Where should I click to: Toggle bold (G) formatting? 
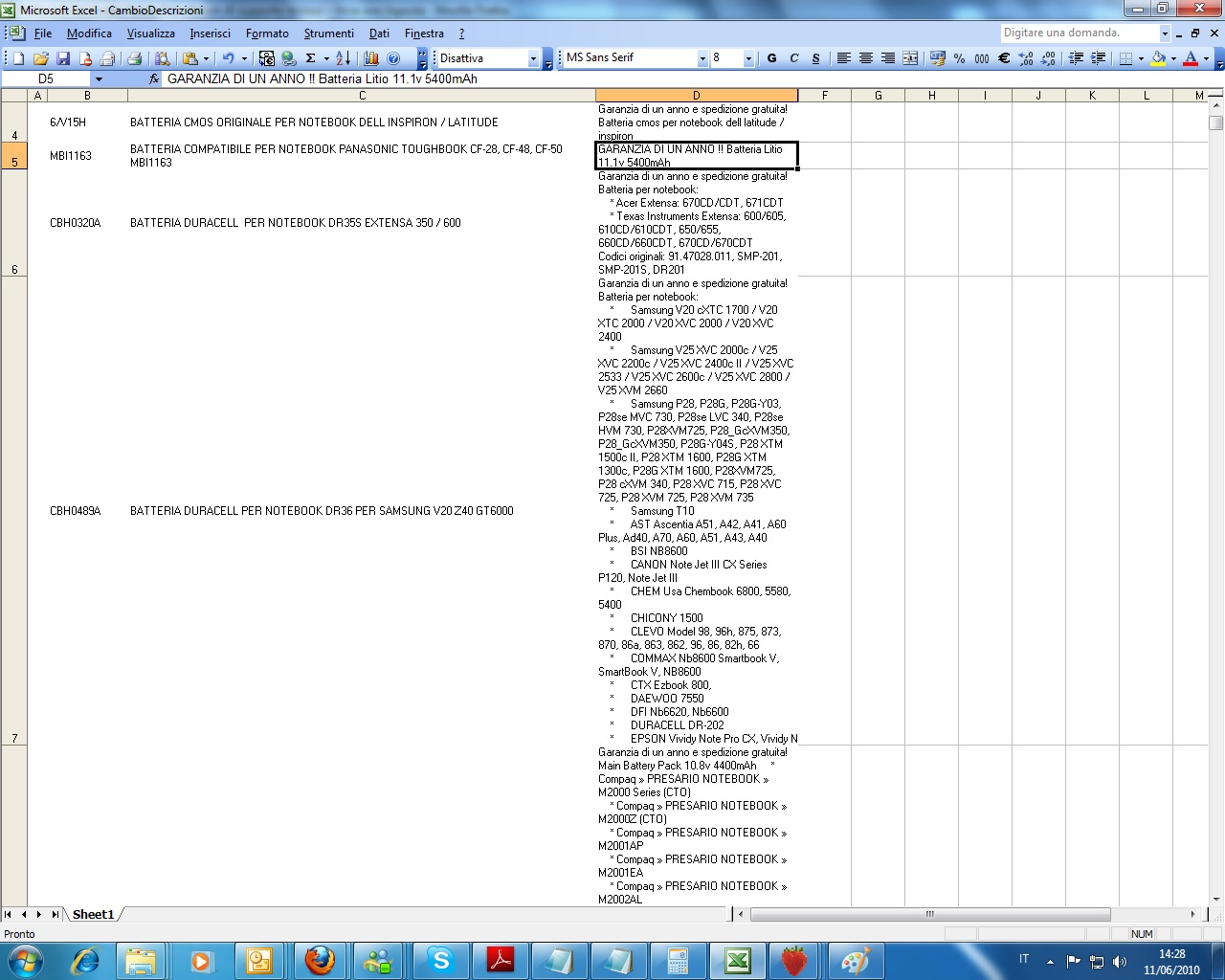(772, 58)
